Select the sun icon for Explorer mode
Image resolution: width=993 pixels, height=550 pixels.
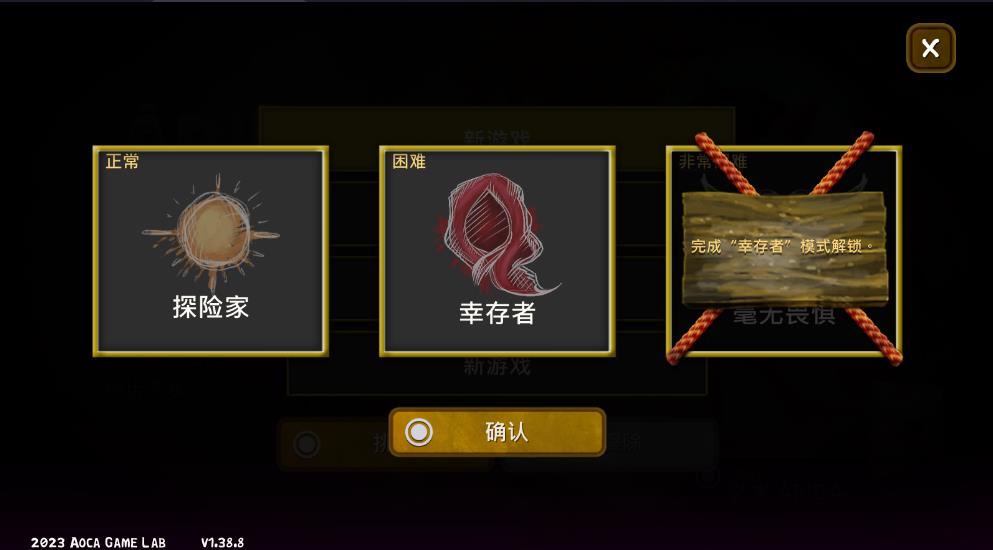[x=211, y=232]
